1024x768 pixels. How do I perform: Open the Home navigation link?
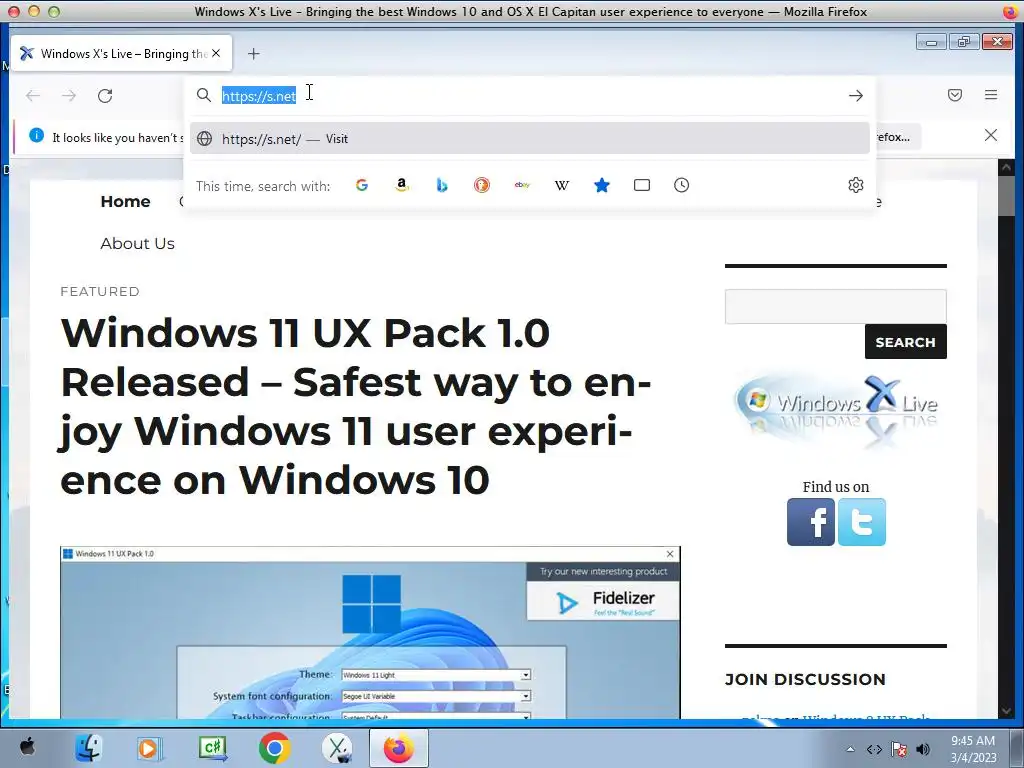pos(125,202)
